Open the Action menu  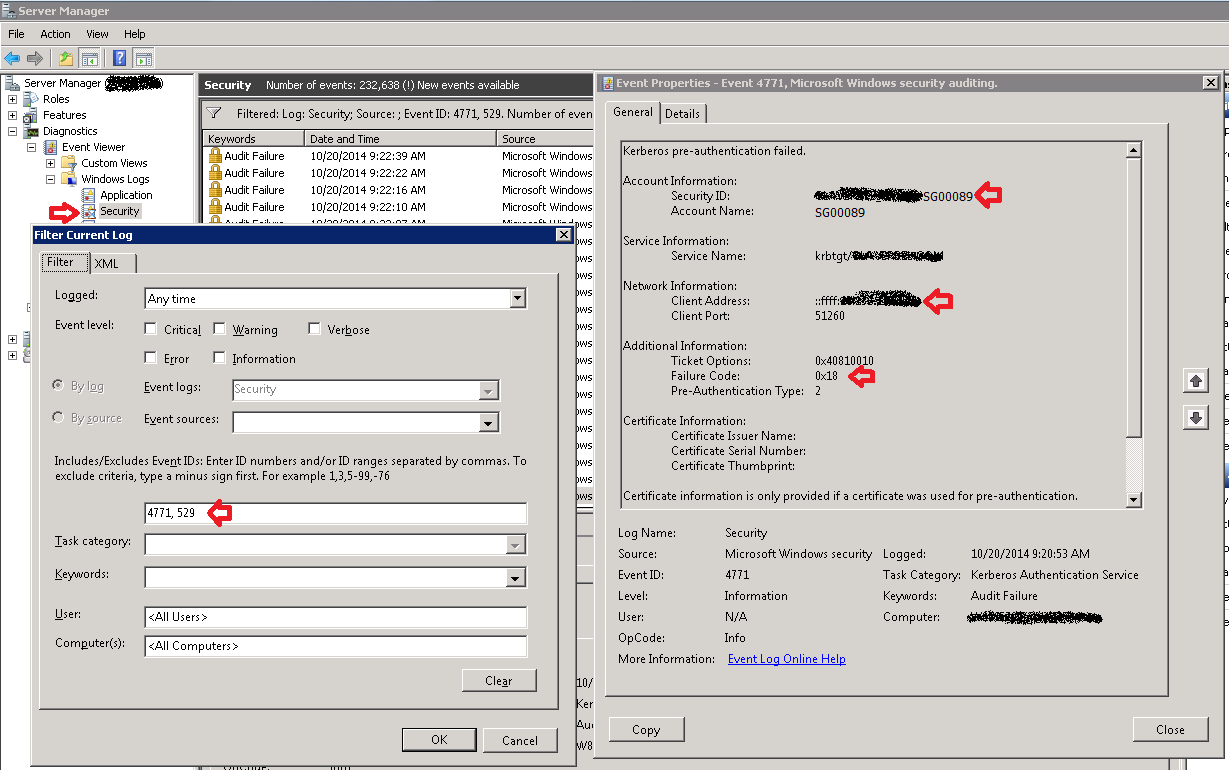[55, 34]
